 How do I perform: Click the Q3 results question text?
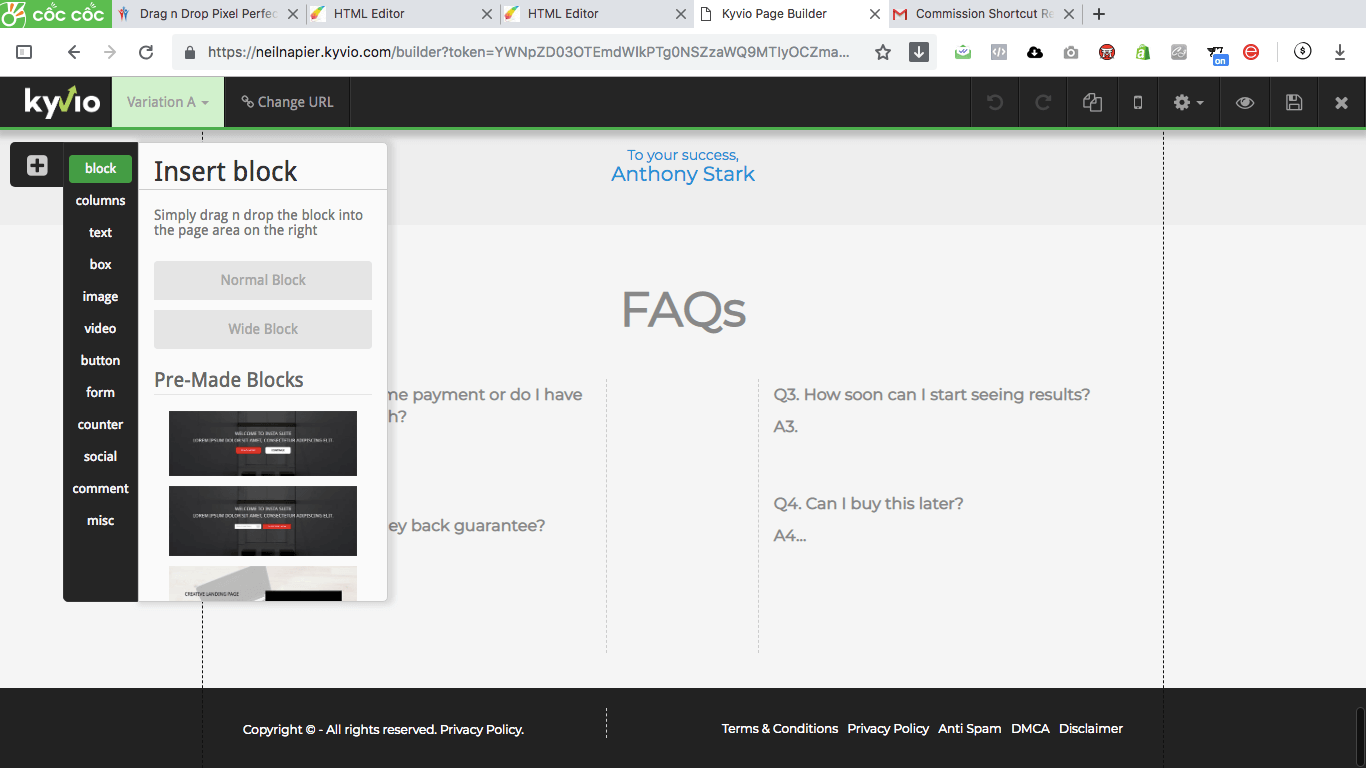pyautogui.click(x=932, y=394)
